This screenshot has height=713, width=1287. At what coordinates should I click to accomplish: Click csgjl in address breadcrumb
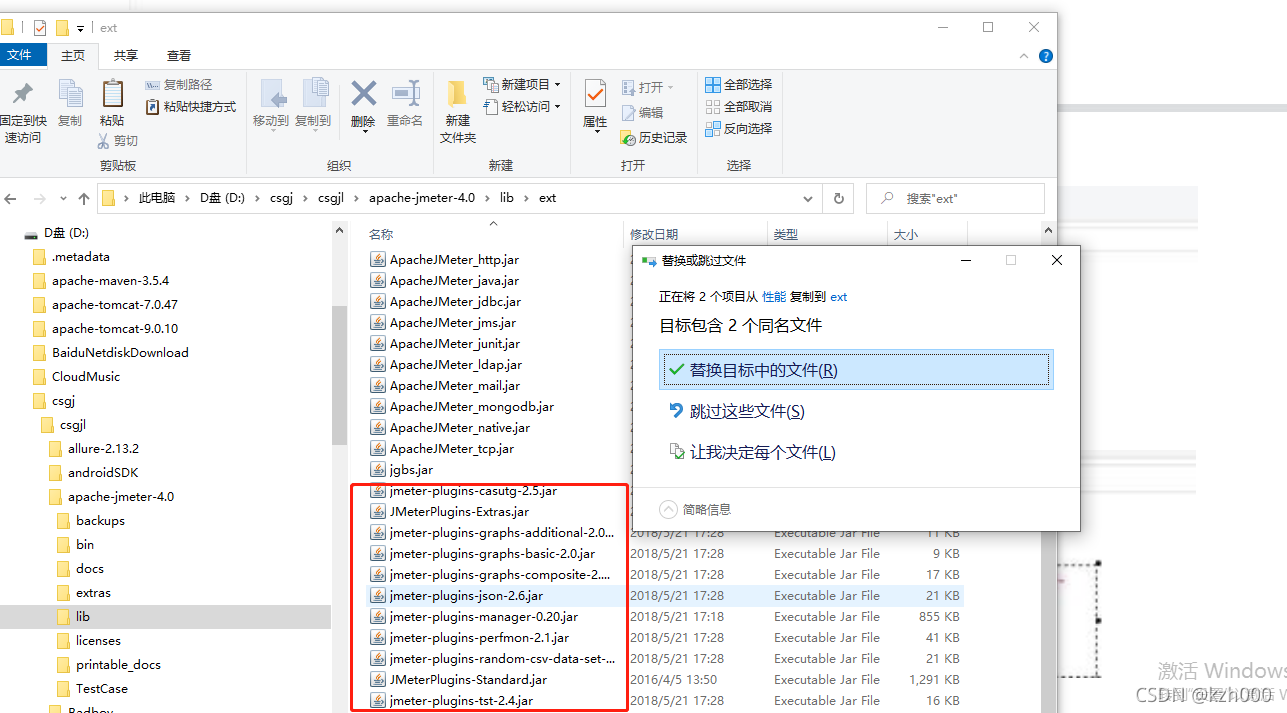330,198
